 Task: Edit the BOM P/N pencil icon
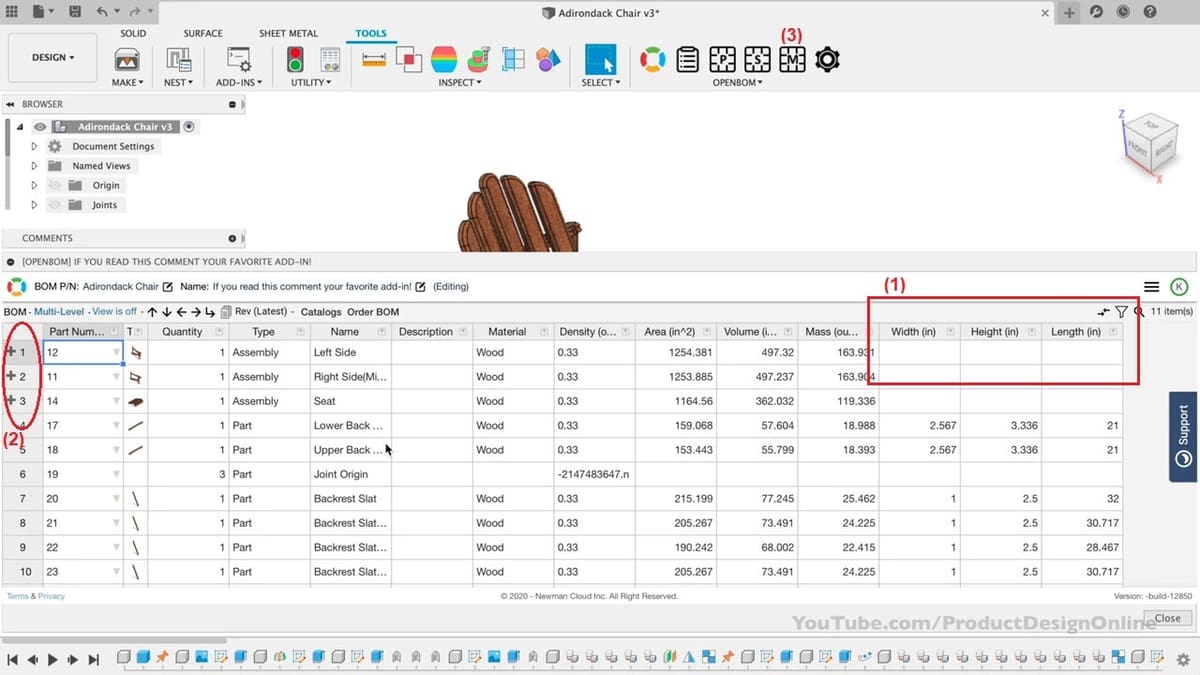168,286
